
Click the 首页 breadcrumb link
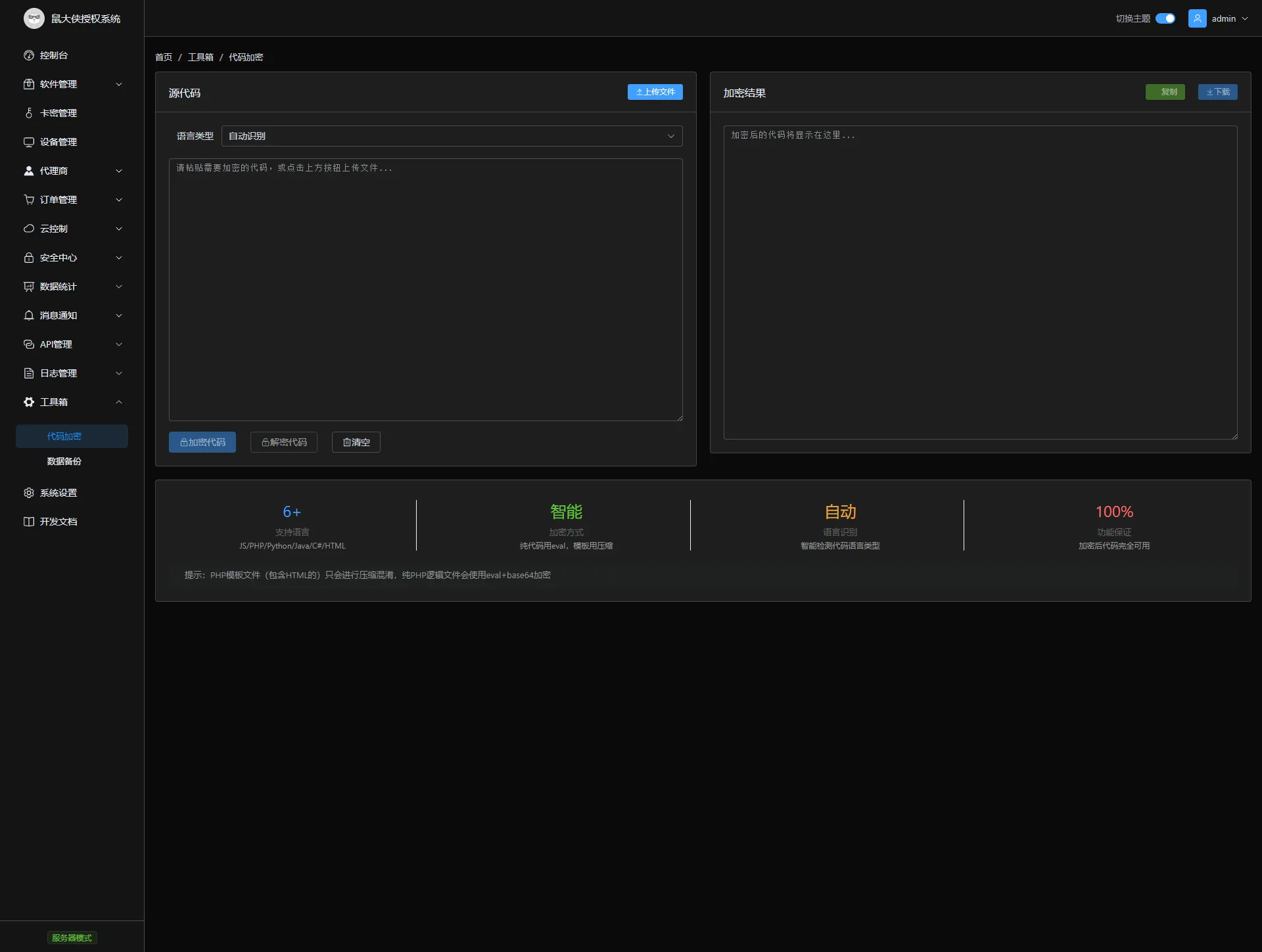[x=164, y=57]
